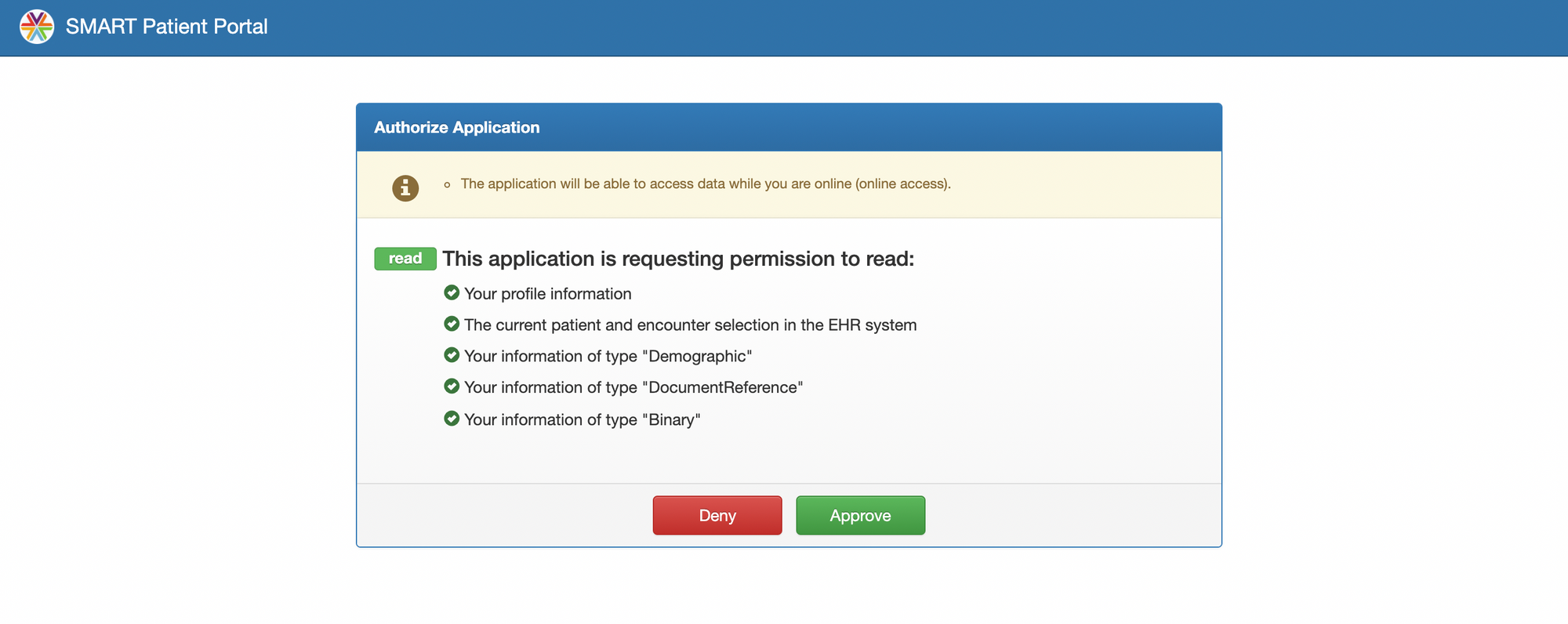Click "This application is requesting permission to read:" heading
The image size is (1568, 624).
(x=678, y=259)
